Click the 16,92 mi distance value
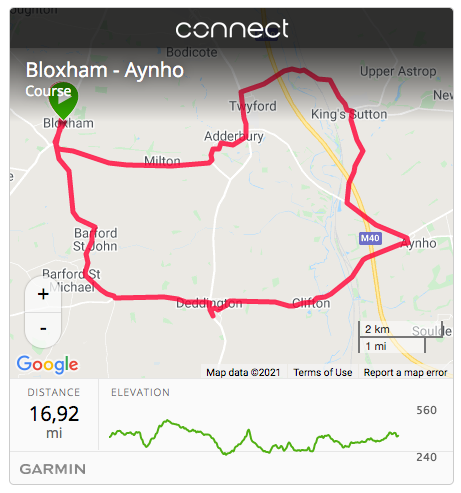This screenshot has width=461, height=493. click(x=54, y=421)
